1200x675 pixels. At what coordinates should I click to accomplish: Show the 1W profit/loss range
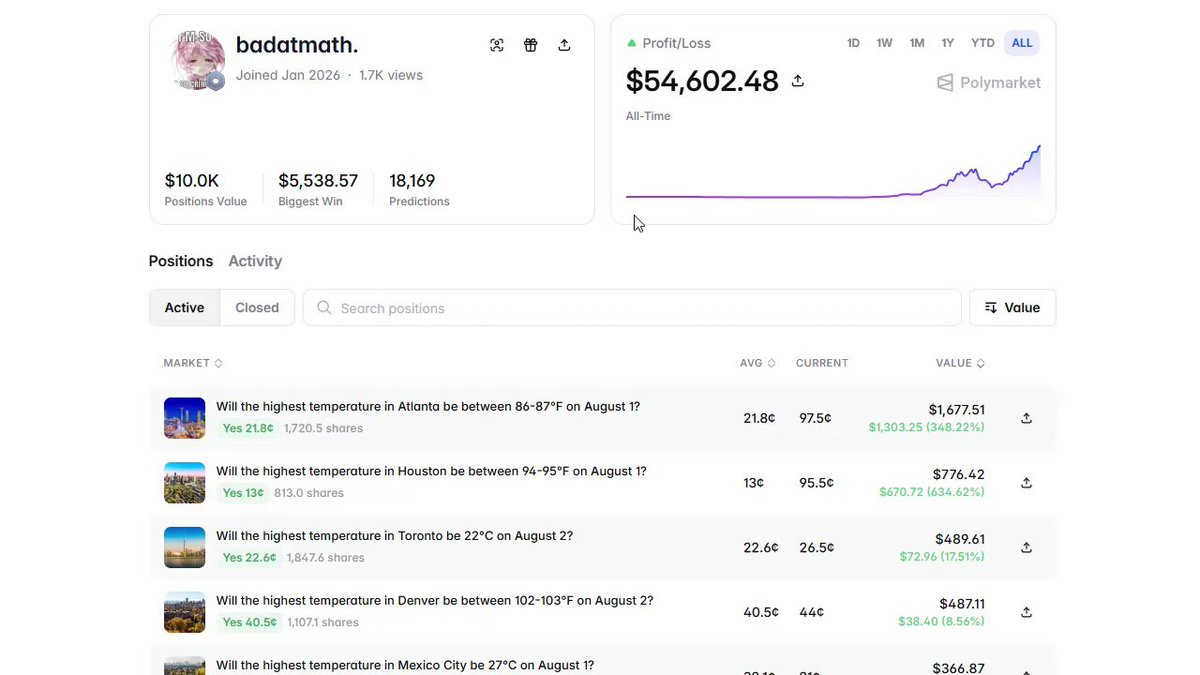pos(885,43)
